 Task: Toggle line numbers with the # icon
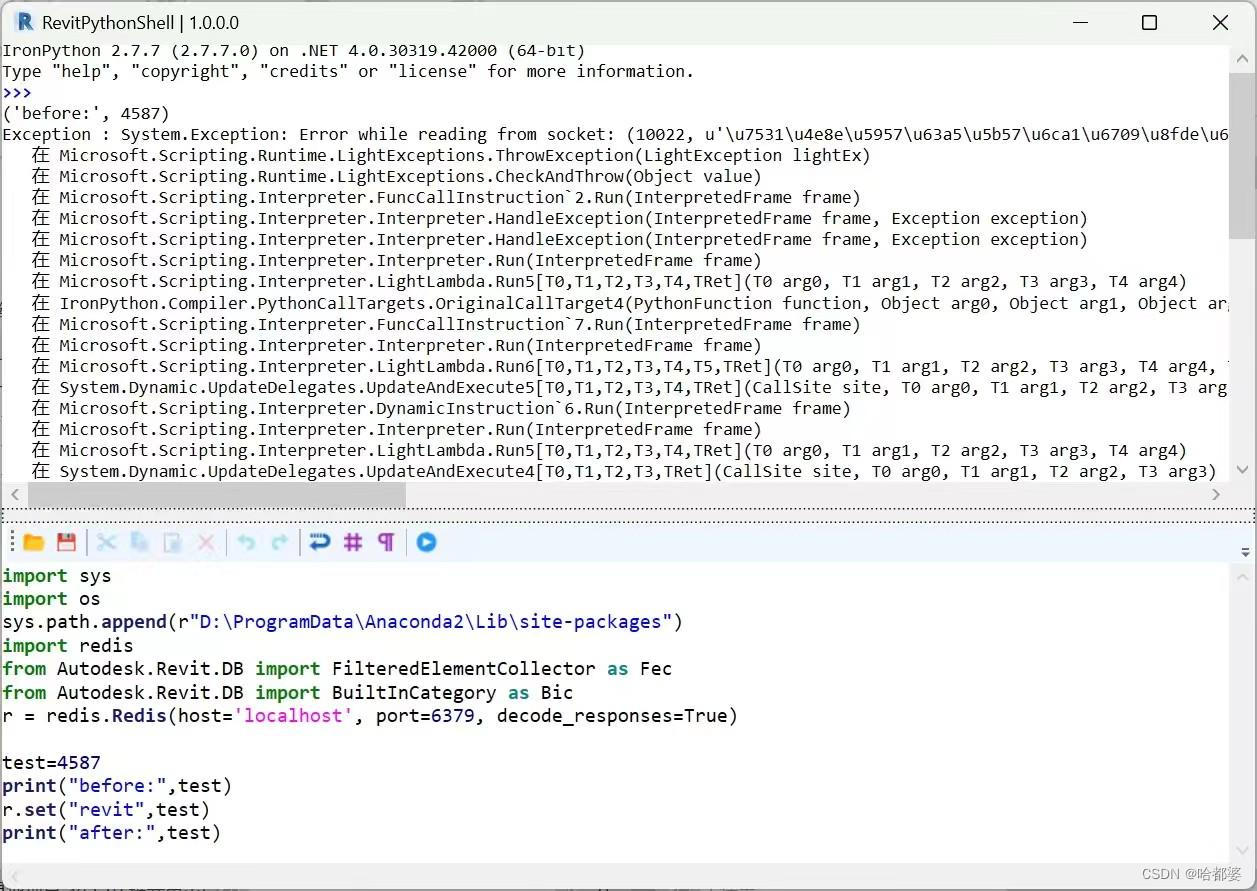coord(352,541)
